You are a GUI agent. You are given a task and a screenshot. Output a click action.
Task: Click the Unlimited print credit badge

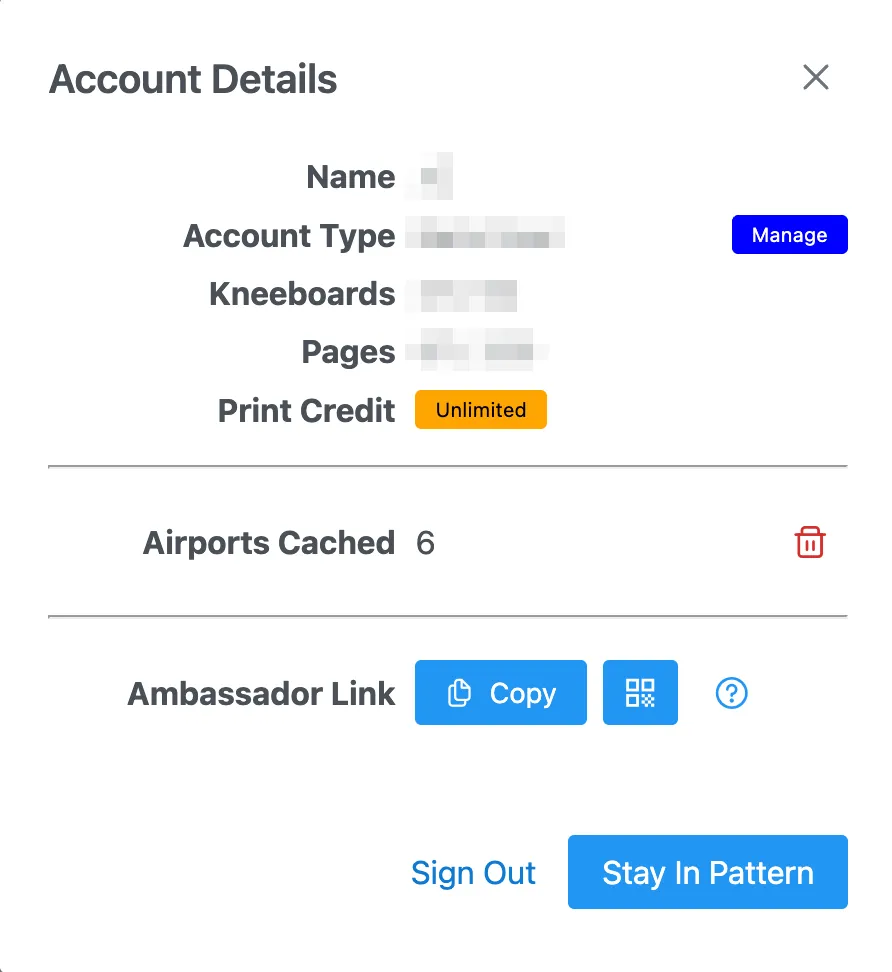pyautogui.click(x=481, y=410)
